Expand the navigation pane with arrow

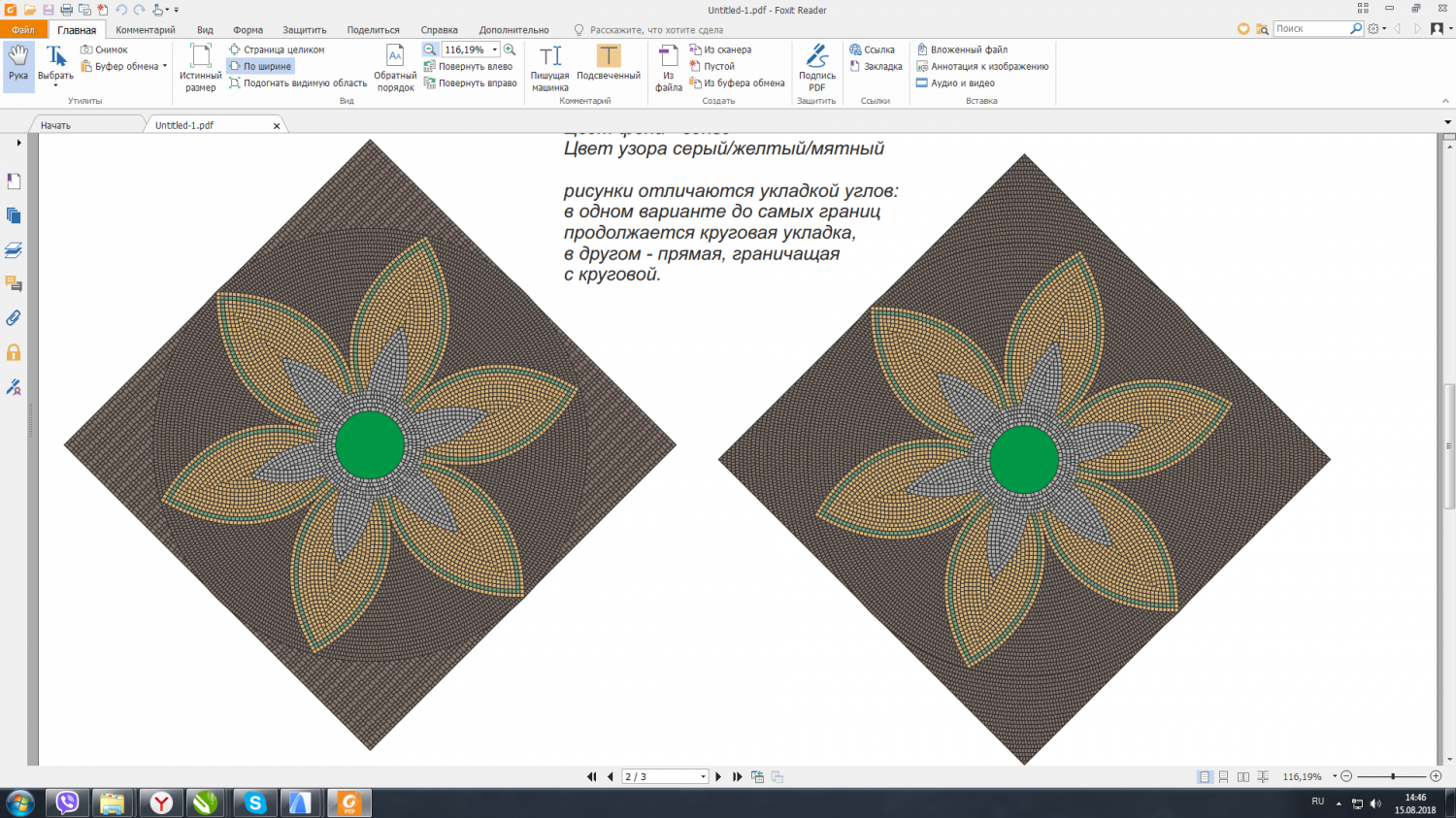18,143
